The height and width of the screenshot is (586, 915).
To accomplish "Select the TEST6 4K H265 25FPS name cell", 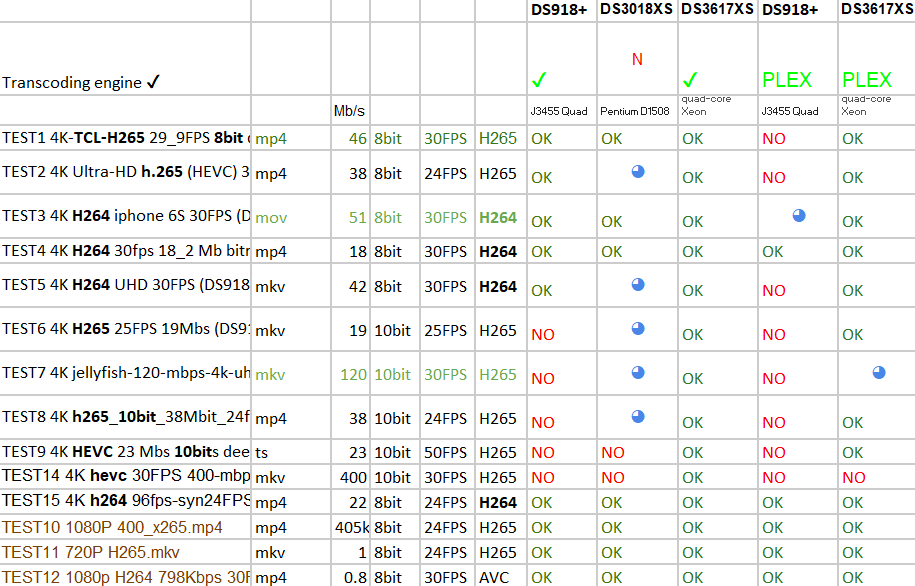I will pos(125,329).
